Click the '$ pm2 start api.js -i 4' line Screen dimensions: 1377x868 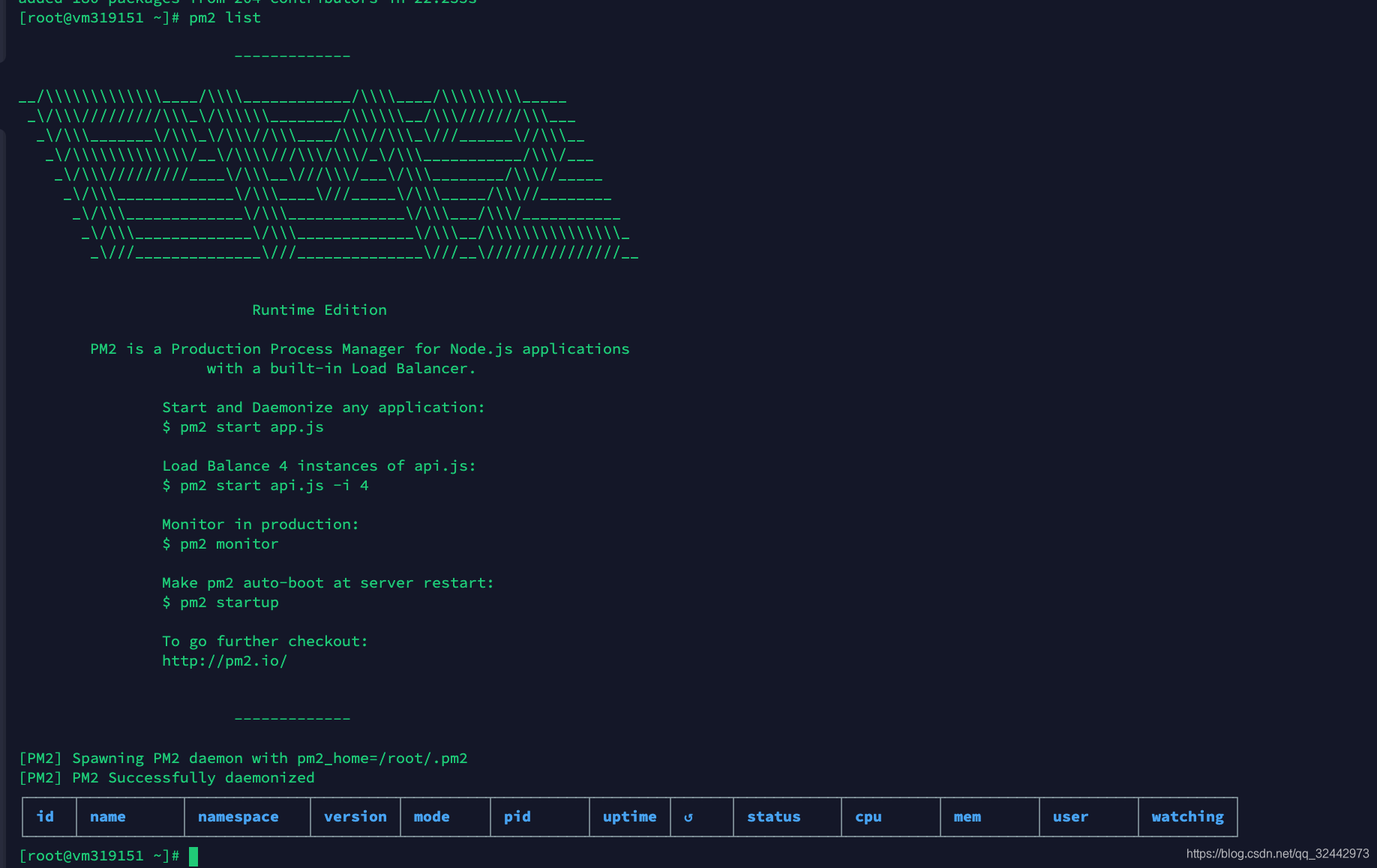point(265,486)
